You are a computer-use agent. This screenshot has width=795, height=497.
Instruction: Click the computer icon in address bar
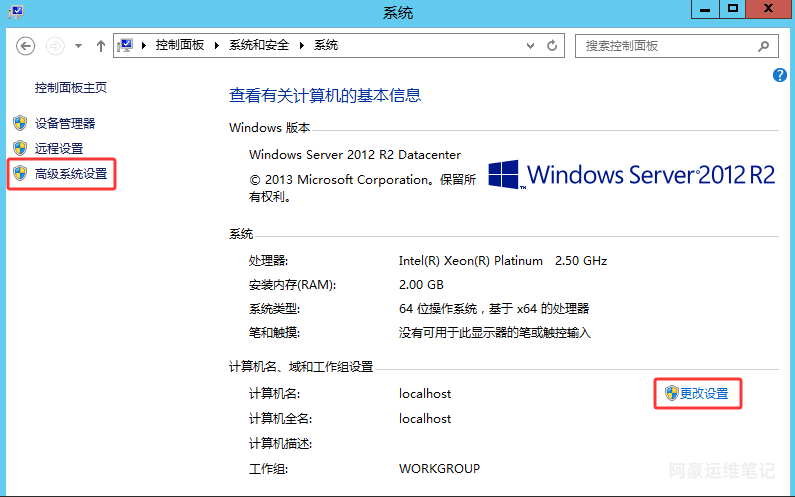[x=125, y=46]
